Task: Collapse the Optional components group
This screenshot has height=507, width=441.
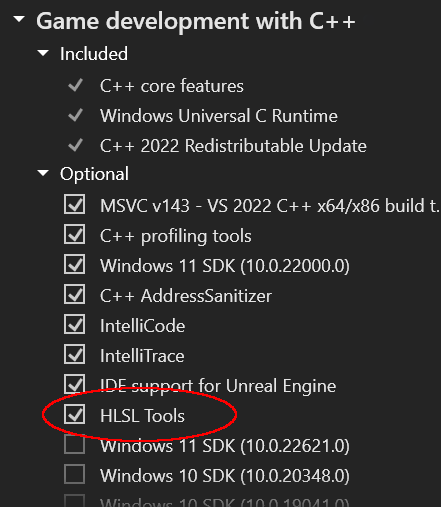Action: tap(43, 173)
